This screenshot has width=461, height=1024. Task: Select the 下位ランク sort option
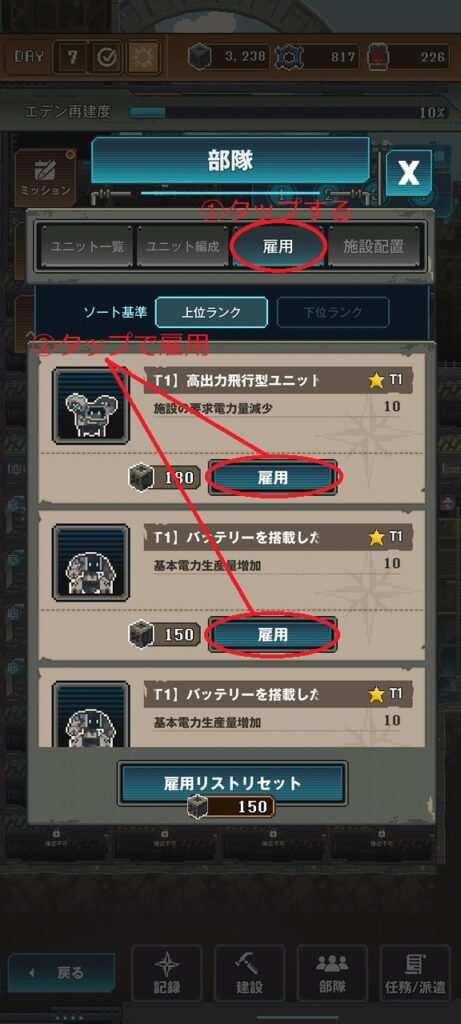(333, 312)
